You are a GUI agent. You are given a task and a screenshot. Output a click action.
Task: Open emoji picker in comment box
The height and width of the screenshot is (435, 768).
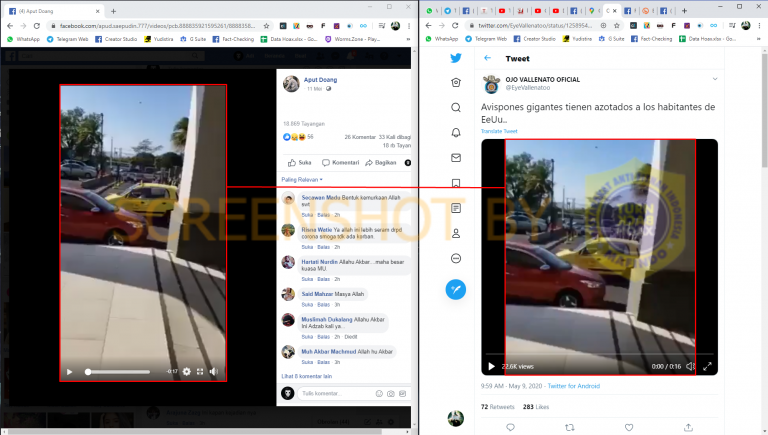[379, 393]
